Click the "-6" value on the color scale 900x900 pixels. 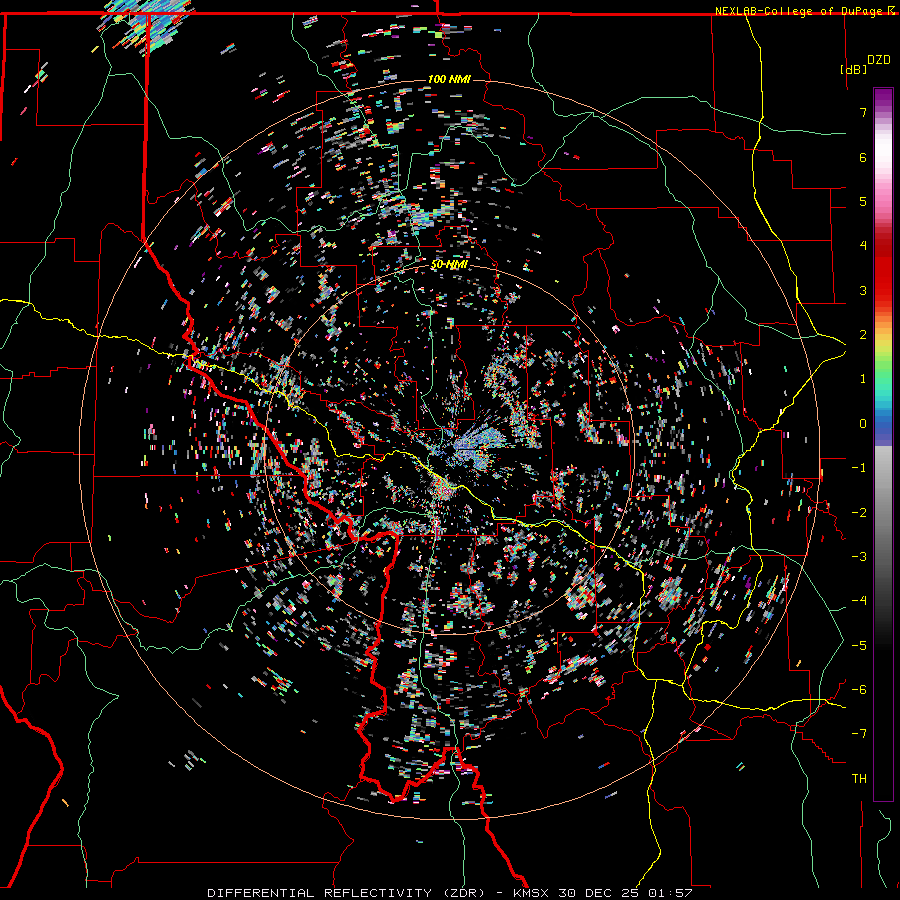pyautogui.click(x=859, y=690)
